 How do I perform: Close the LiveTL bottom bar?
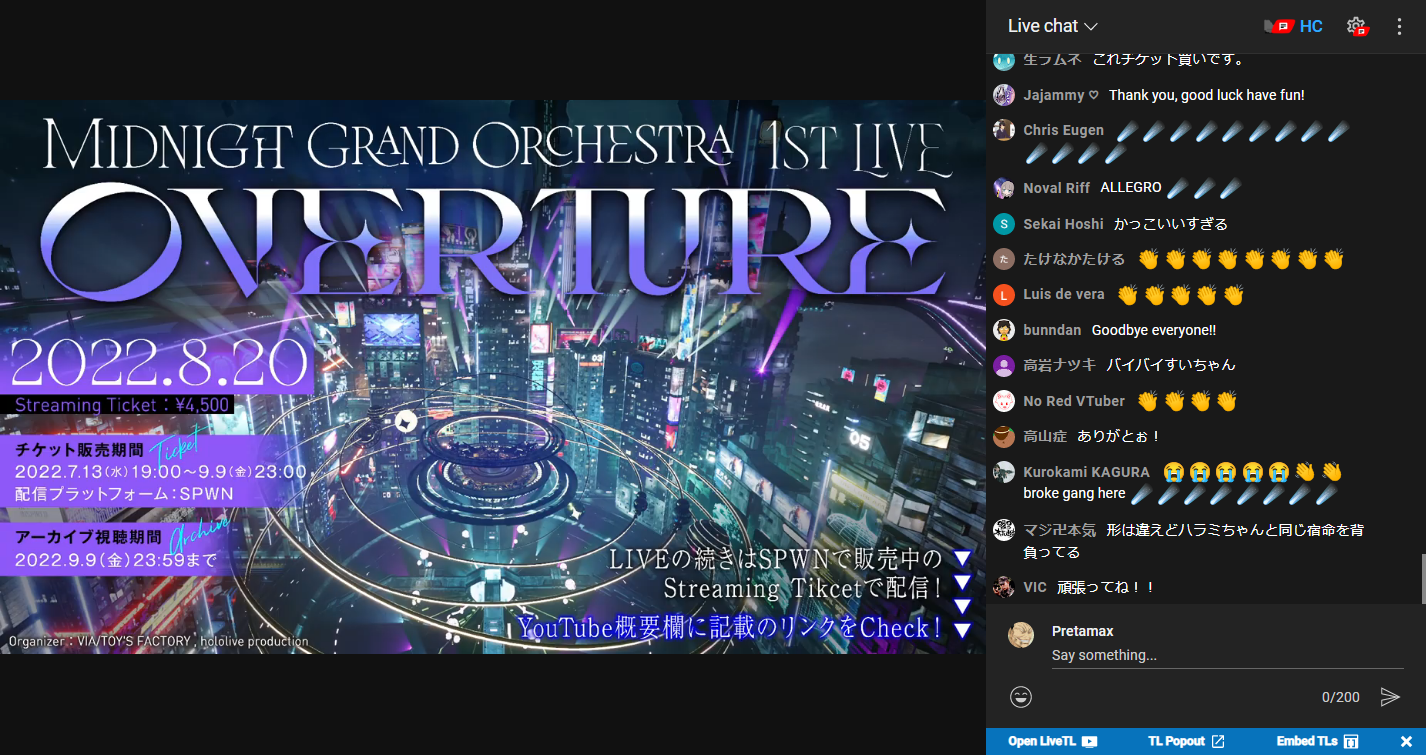(x=1406, y=741)
